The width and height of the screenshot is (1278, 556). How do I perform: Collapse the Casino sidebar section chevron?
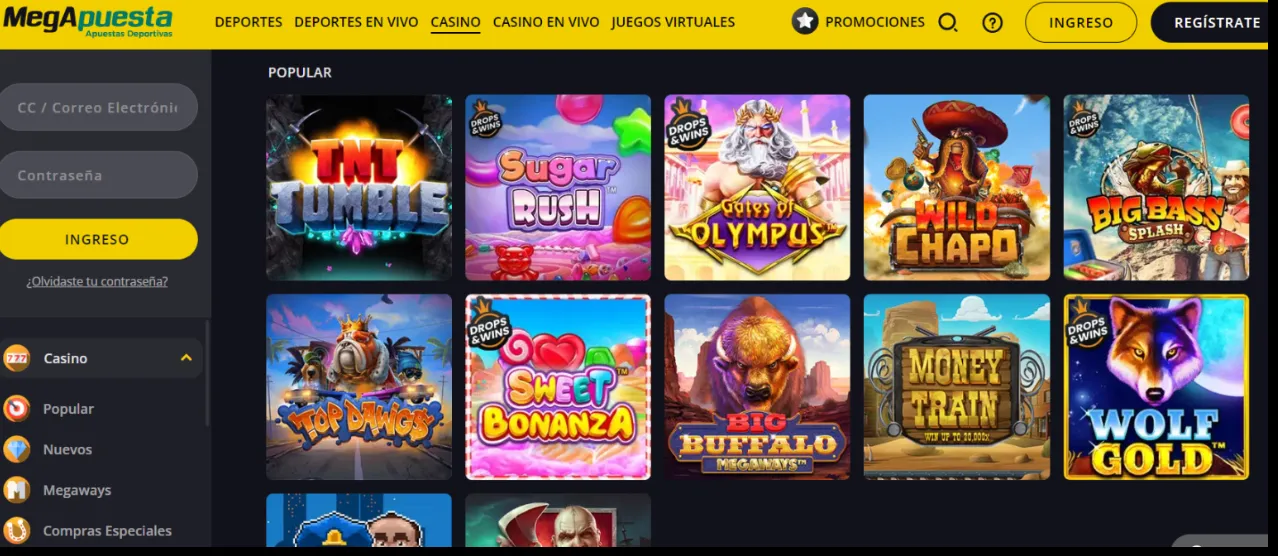(186, 358)
